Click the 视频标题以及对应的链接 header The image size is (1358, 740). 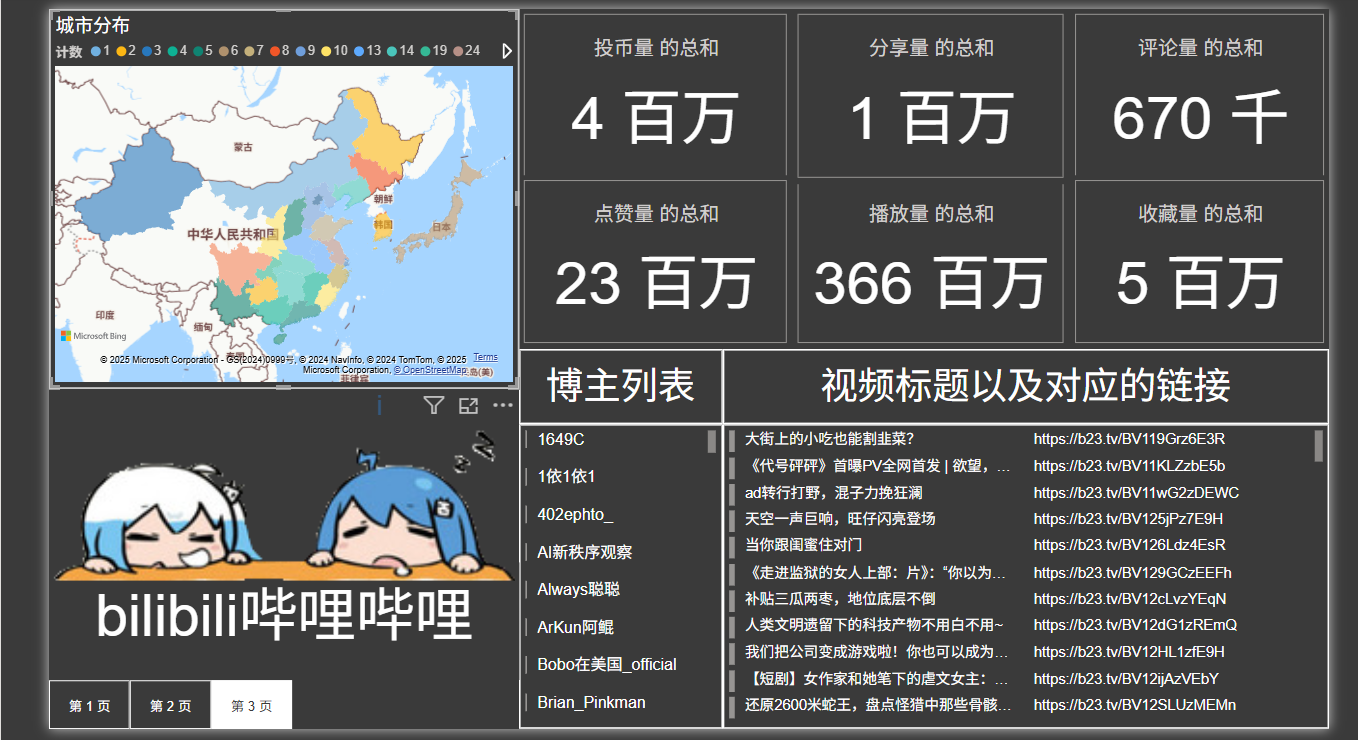[x=1026, y=386]
